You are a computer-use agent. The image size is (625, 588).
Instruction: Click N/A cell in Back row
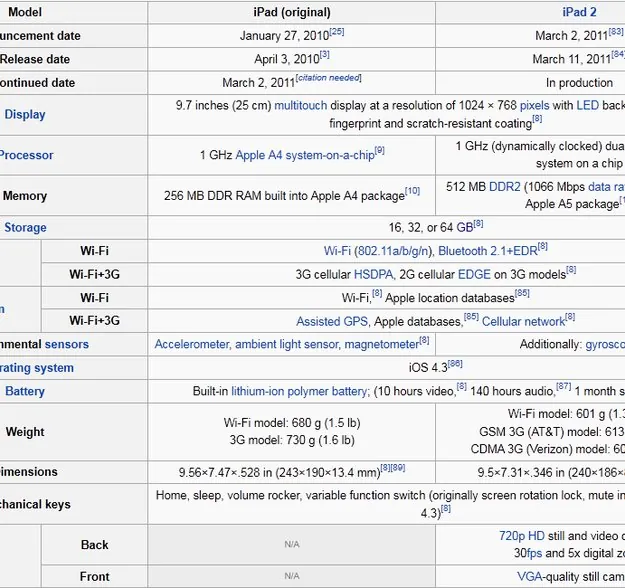[x=292, y=545]
